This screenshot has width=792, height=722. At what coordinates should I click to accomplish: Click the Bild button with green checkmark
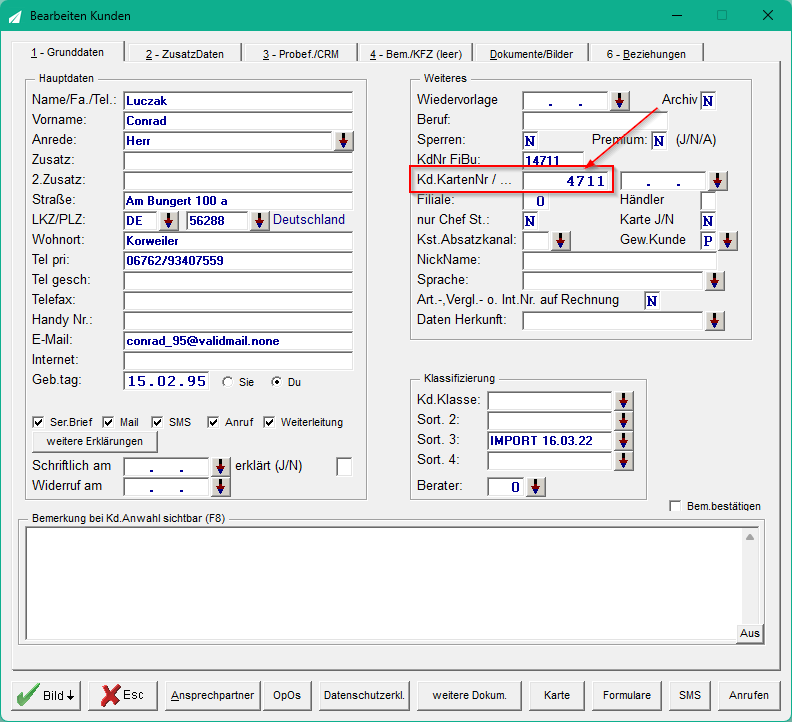tap(46, 696)
